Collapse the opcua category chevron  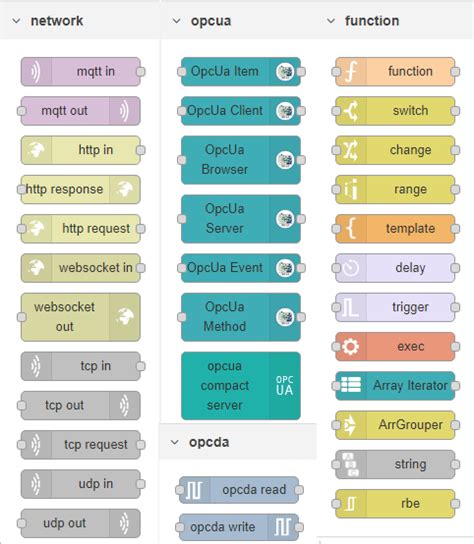click(177, 21)
